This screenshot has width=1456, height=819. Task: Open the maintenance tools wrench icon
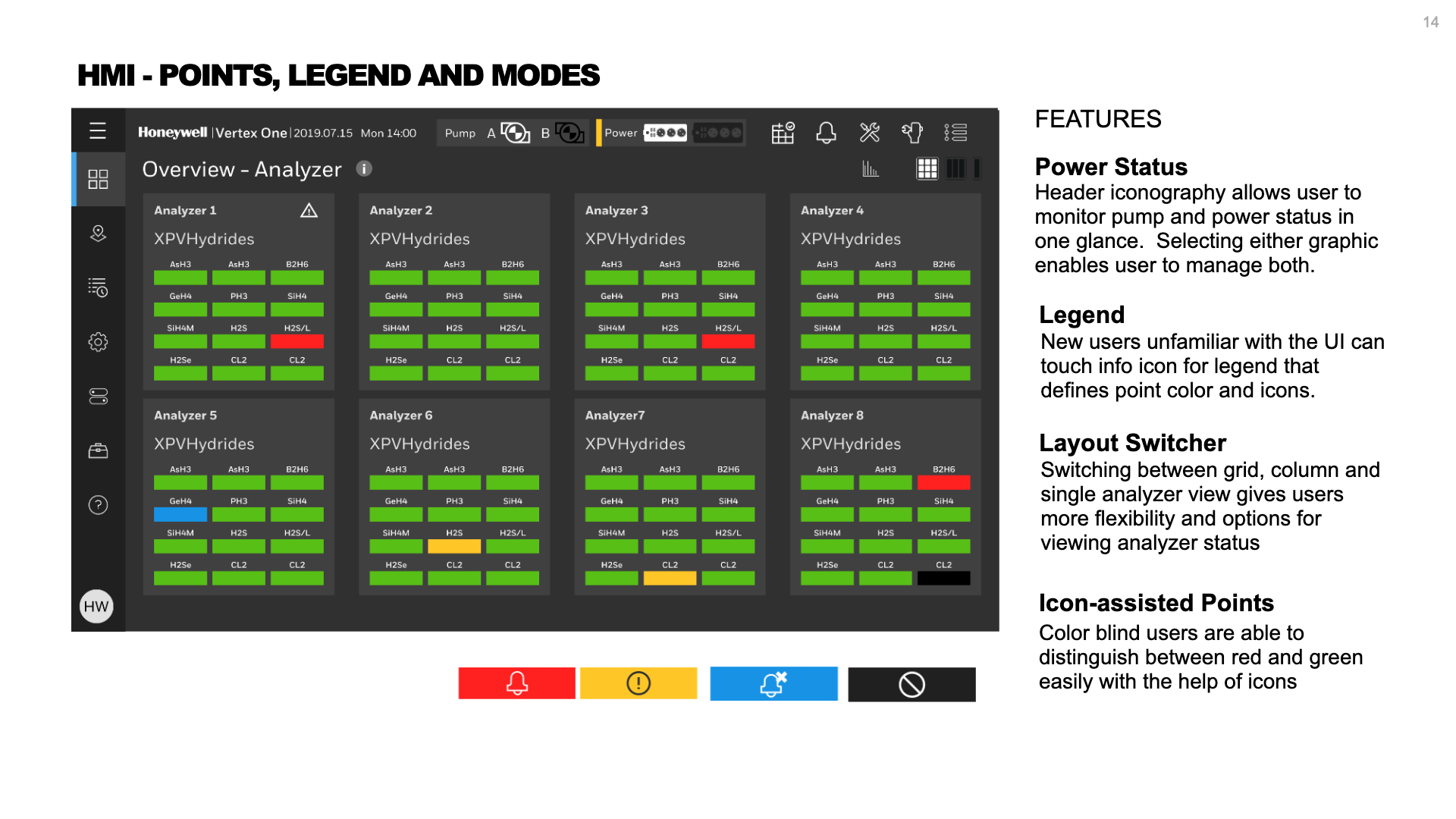pyautogui.click(x=870, y=133)
